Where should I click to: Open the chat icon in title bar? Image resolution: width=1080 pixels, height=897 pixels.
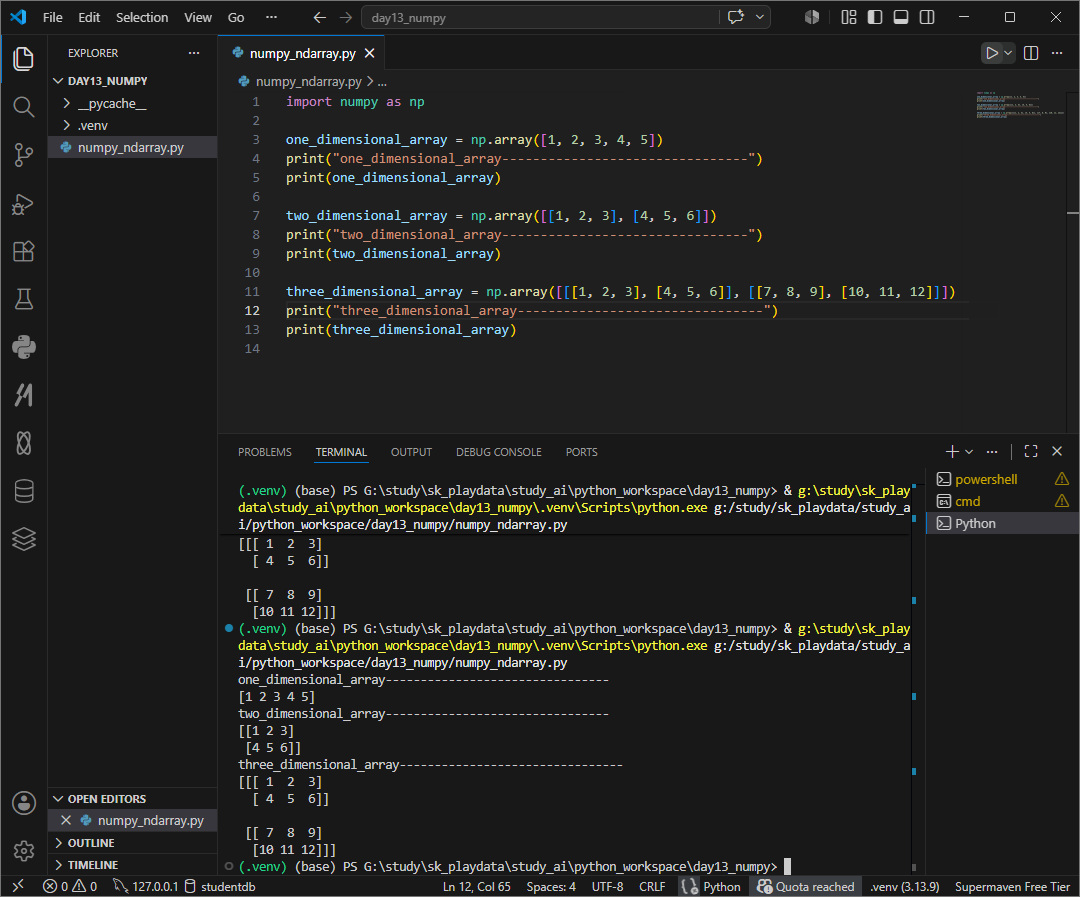tap(736, 17)
